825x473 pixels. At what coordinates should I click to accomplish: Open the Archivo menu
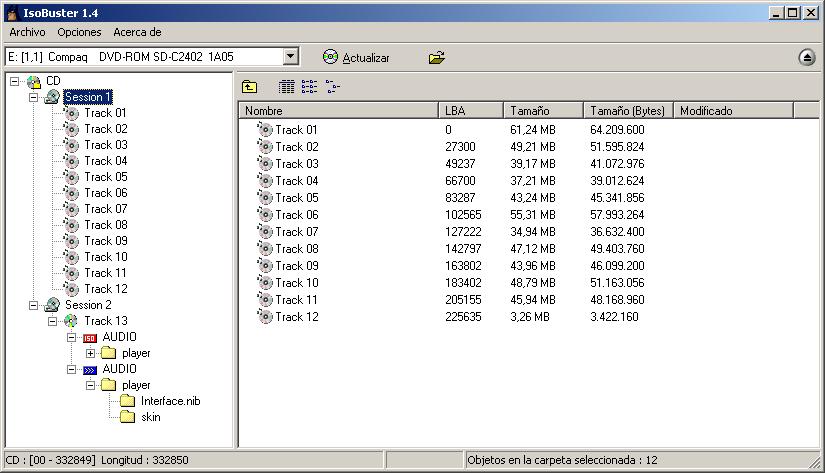coord(27,32)
